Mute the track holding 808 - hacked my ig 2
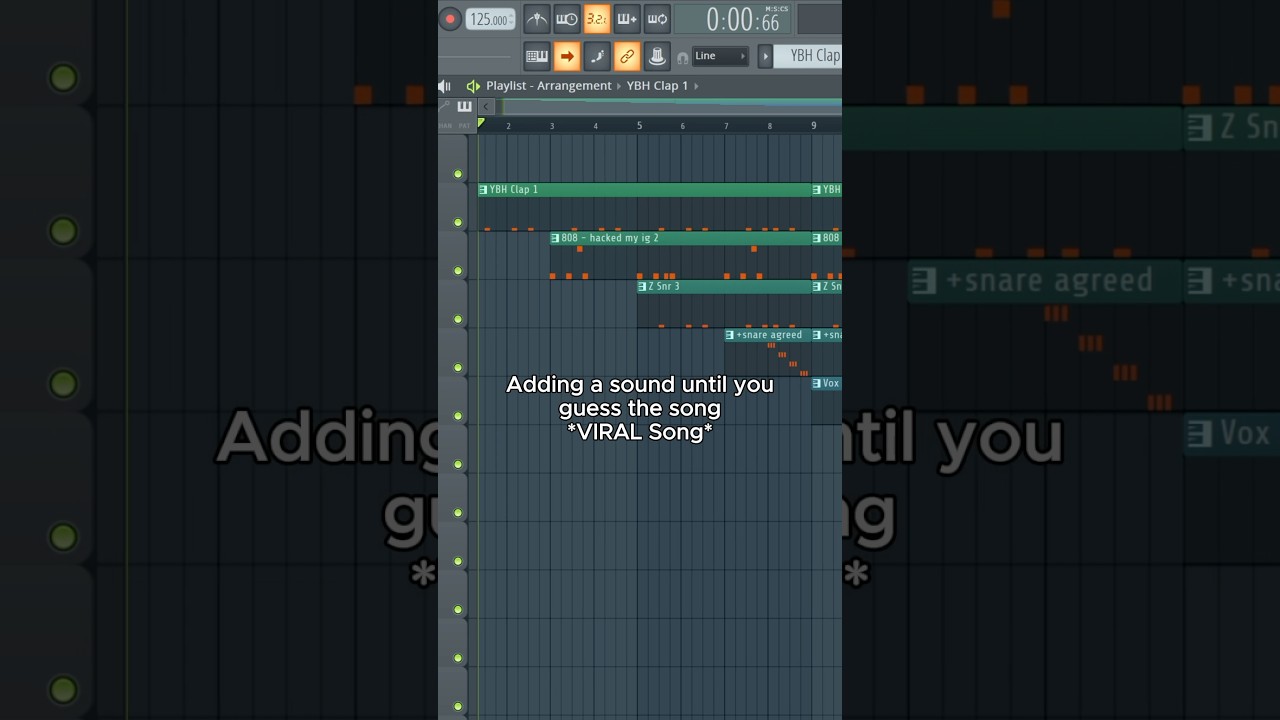The width and height of the screenshot is (1280, 720). click(458, 271)
